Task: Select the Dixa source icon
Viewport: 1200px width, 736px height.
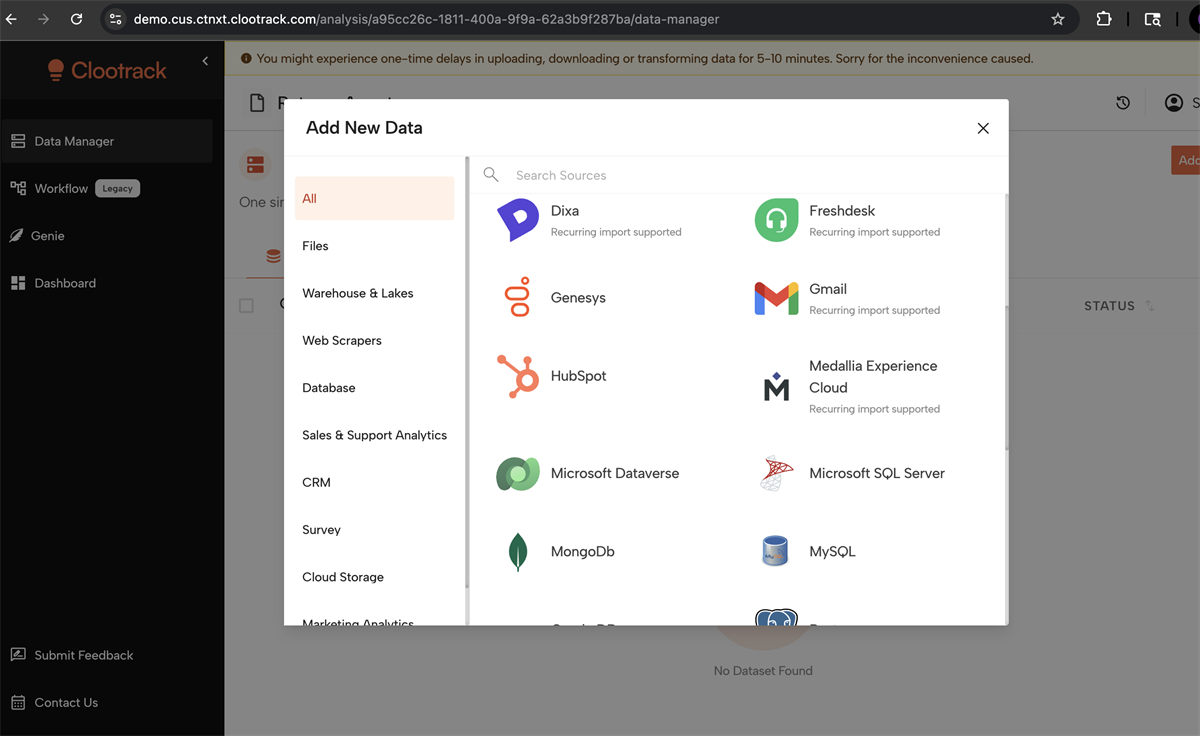Action: 517,220
